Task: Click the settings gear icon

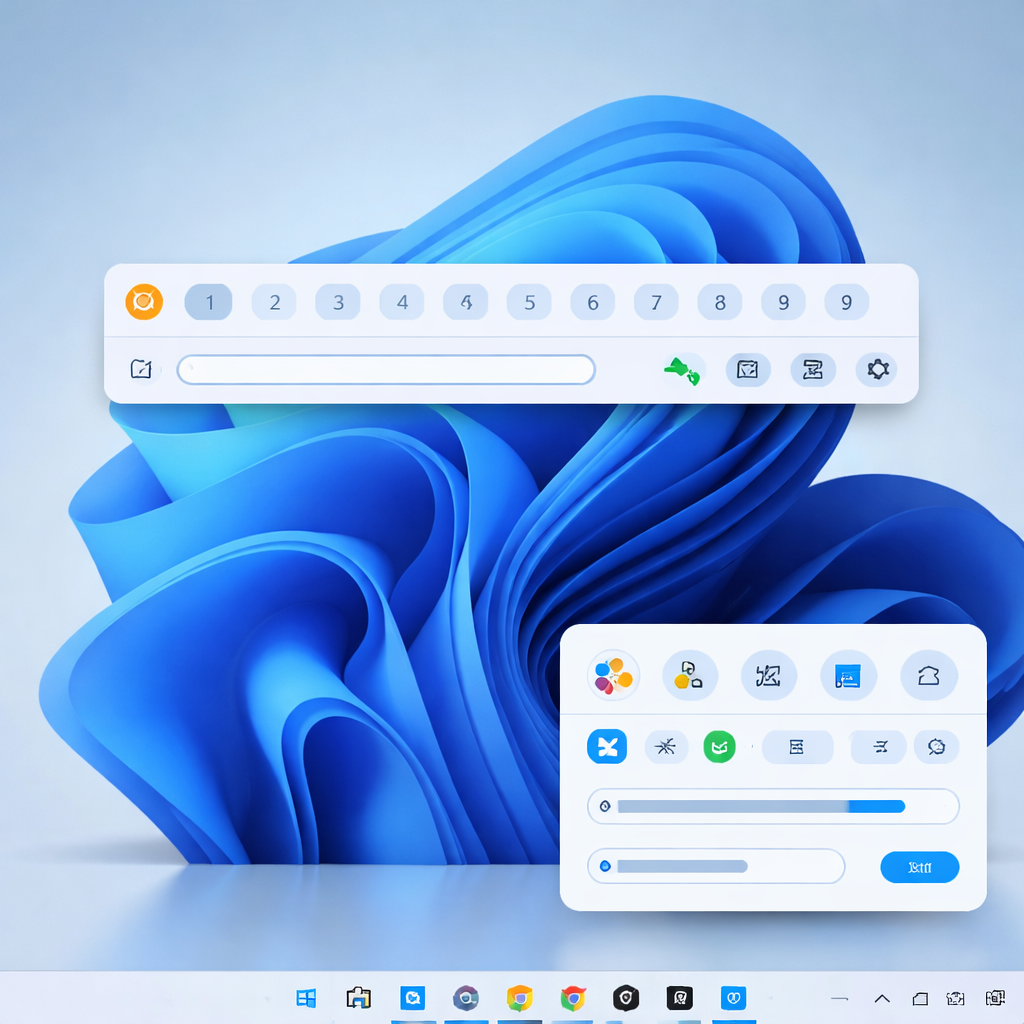Action: [x=877, y=370]
